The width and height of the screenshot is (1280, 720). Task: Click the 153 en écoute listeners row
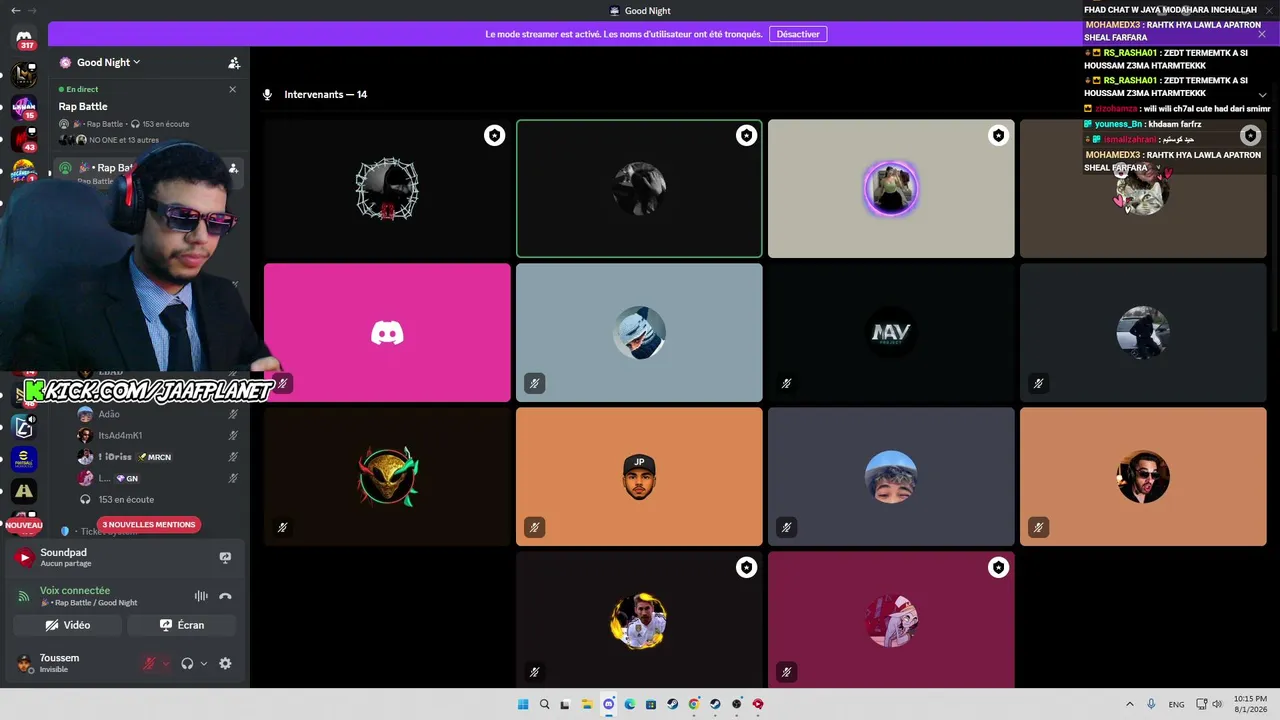click(x=126, y=499)
